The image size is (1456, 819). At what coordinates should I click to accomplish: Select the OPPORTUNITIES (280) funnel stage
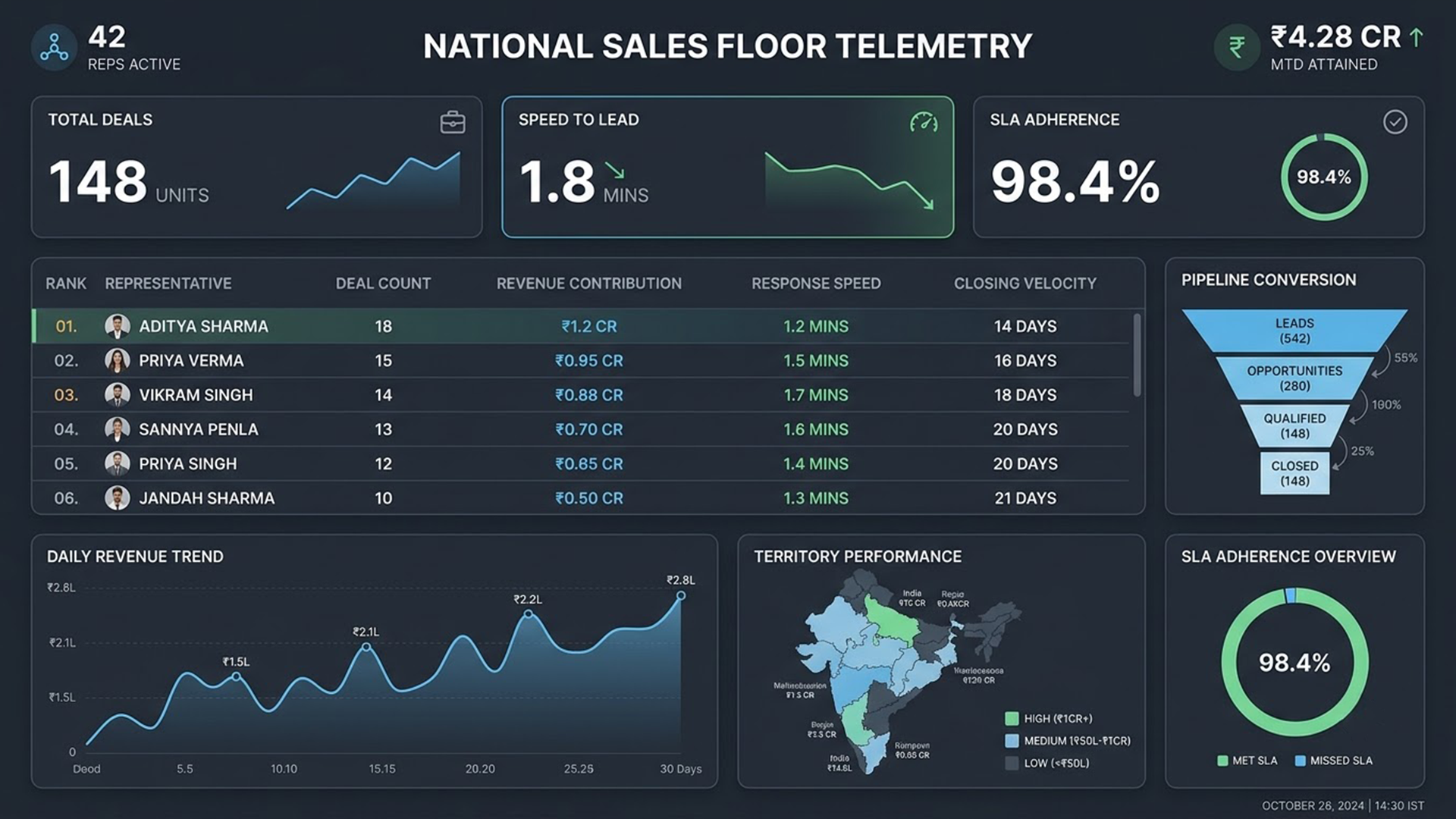click(x=1294, y=378)
